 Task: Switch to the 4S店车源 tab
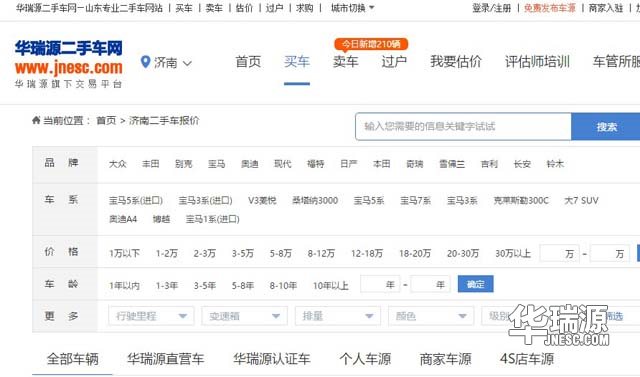(x=527, y=359)
